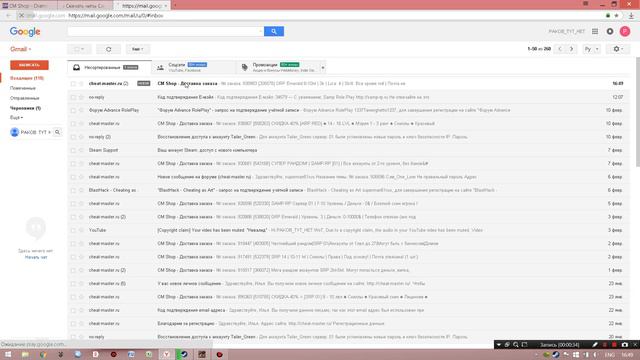Switch to CM Shop browser tab
Image resolution: width=640 pixels, height=360 pixels.
28,6
